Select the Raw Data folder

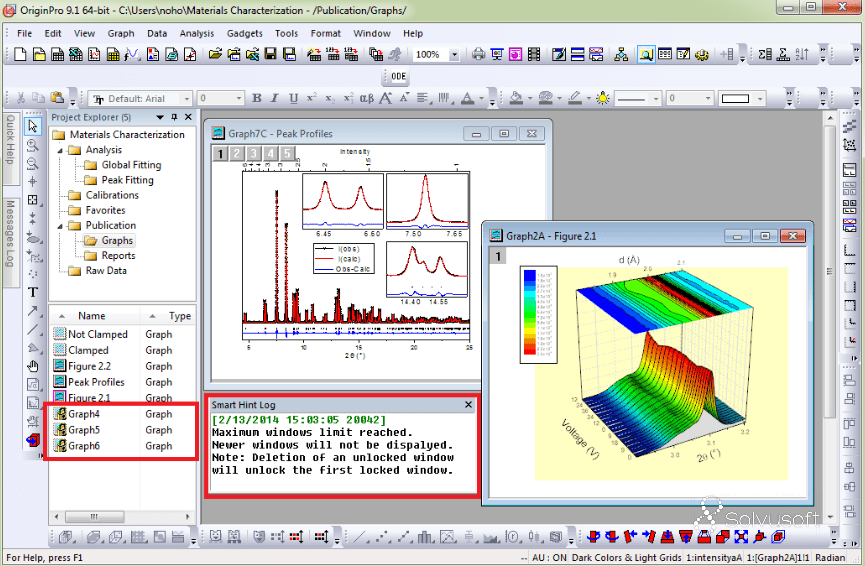[x=106, y=270]
